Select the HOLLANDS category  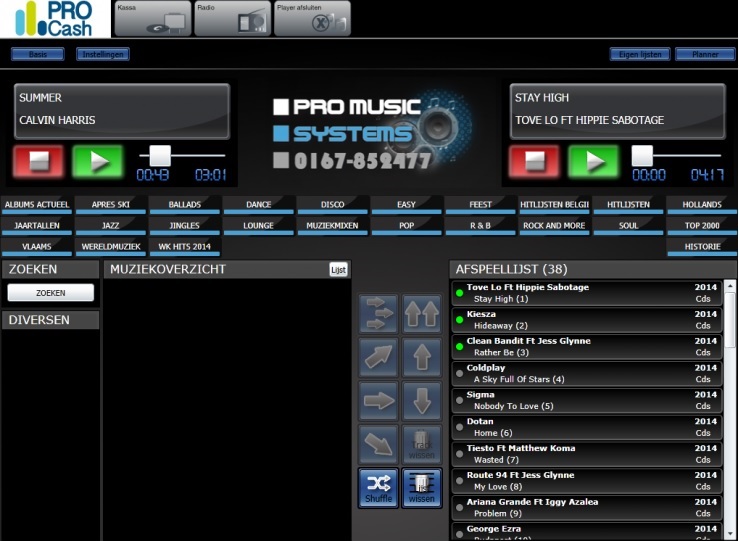[702, 205]
